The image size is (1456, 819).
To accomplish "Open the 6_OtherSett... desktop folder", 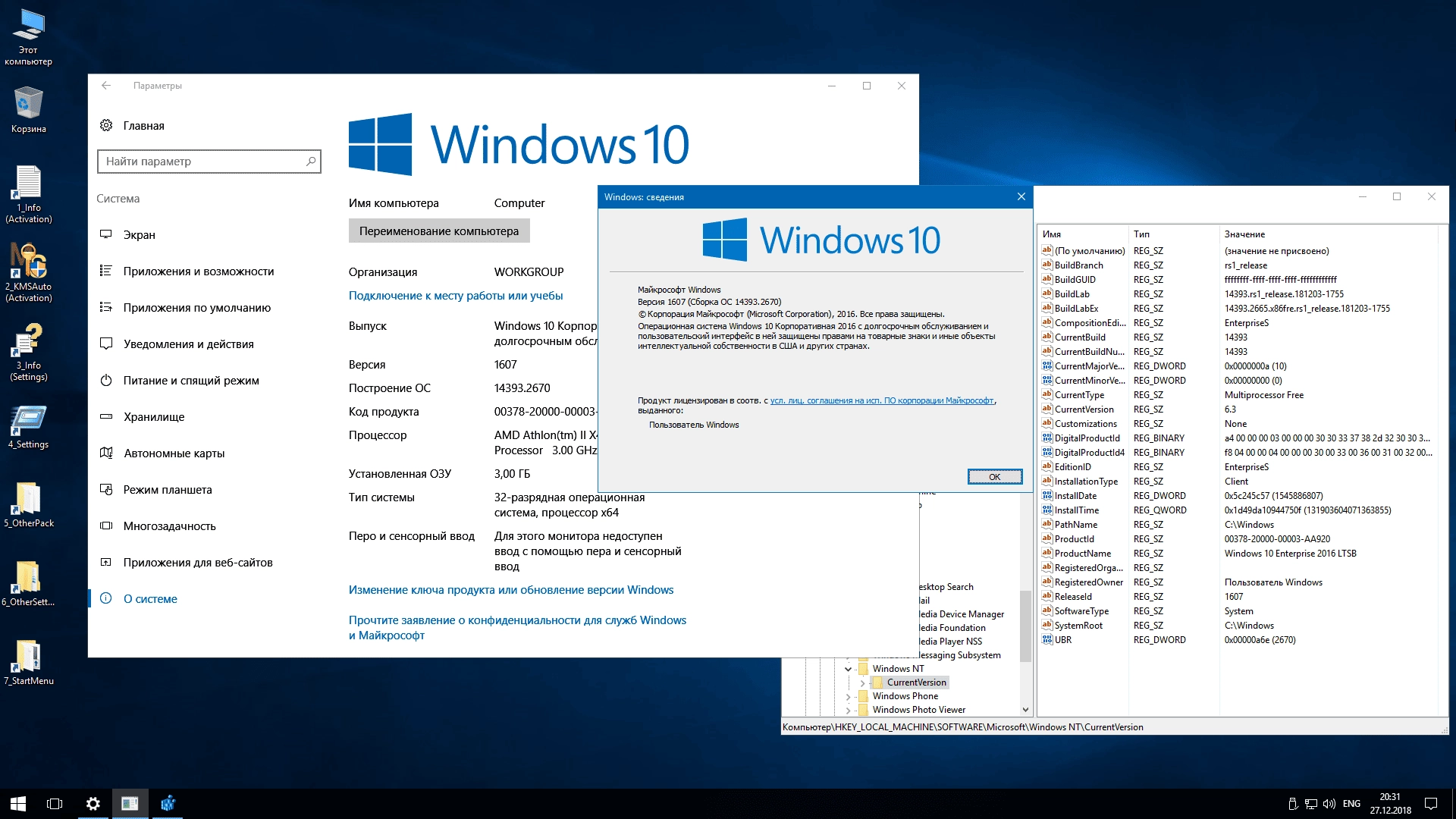I will (29, 584).
